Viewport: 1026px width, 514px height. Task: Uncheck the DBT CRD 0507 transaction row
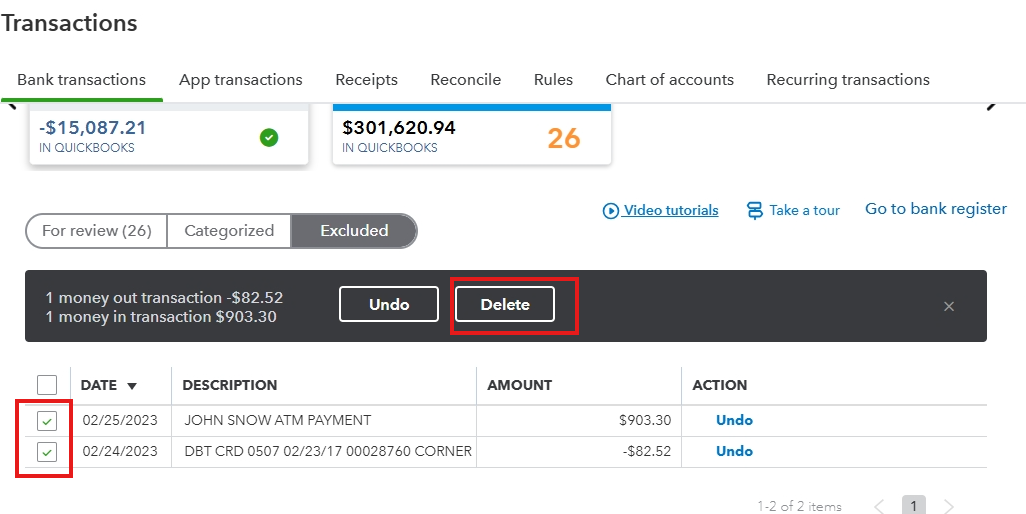coord(47,452)
